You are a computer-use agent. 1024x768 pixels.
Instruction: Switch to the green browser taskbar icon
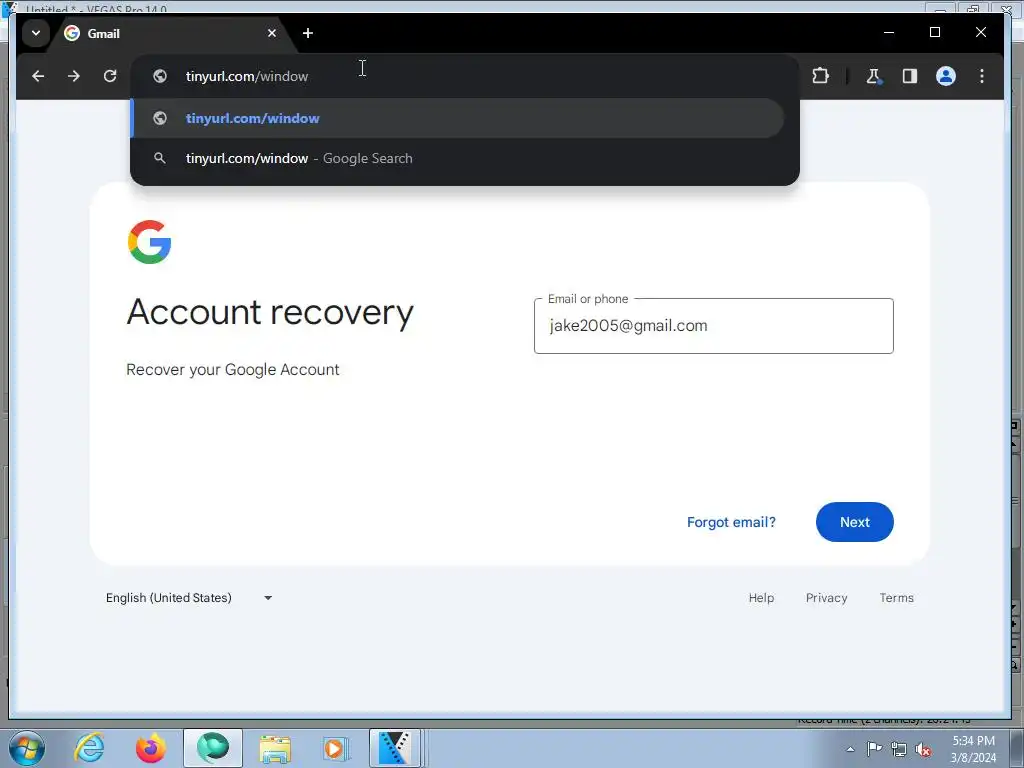(213, 748)
